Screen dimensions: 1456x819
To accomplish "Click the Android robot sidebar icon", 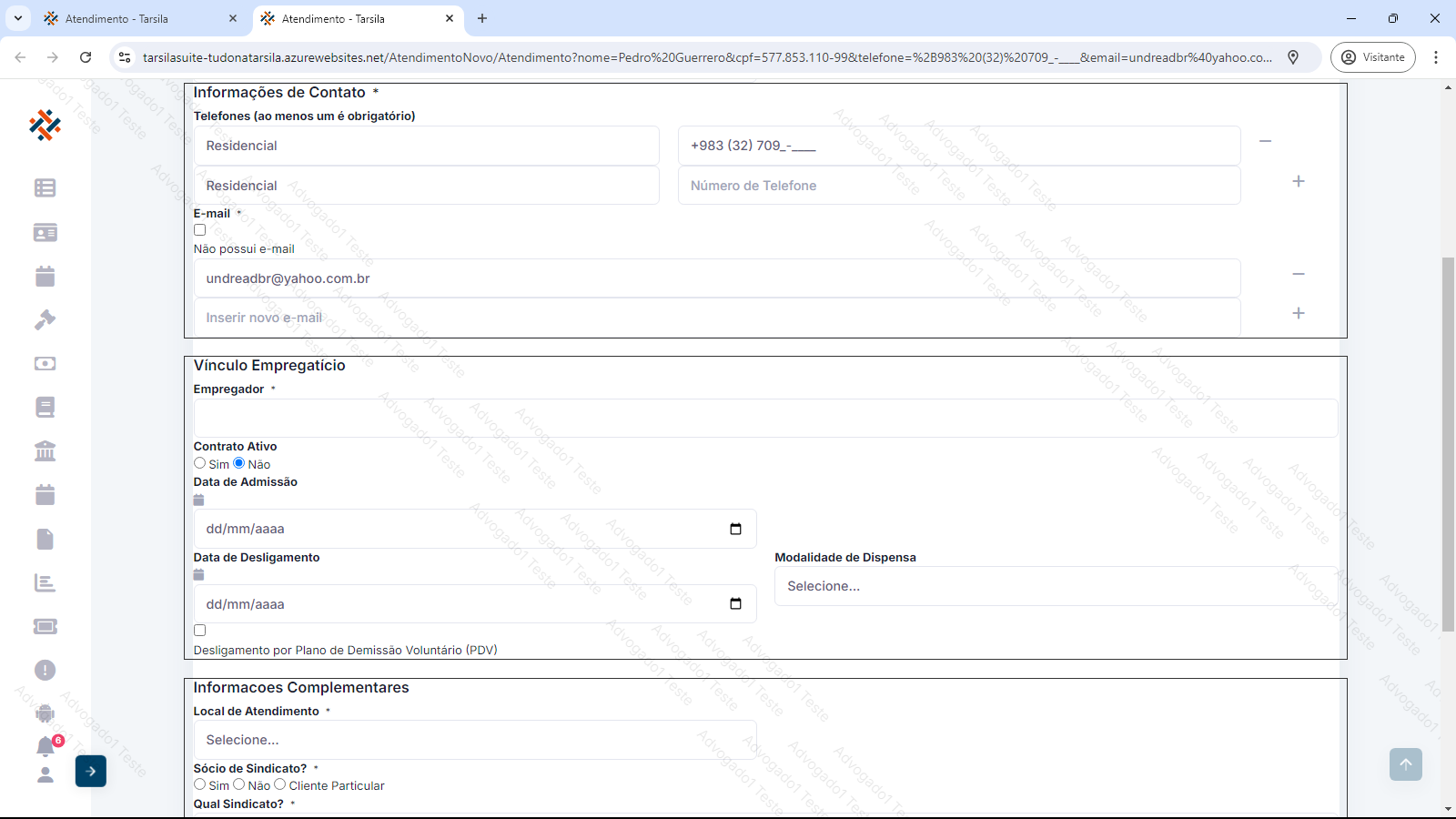I will click(x=45, y=713).
